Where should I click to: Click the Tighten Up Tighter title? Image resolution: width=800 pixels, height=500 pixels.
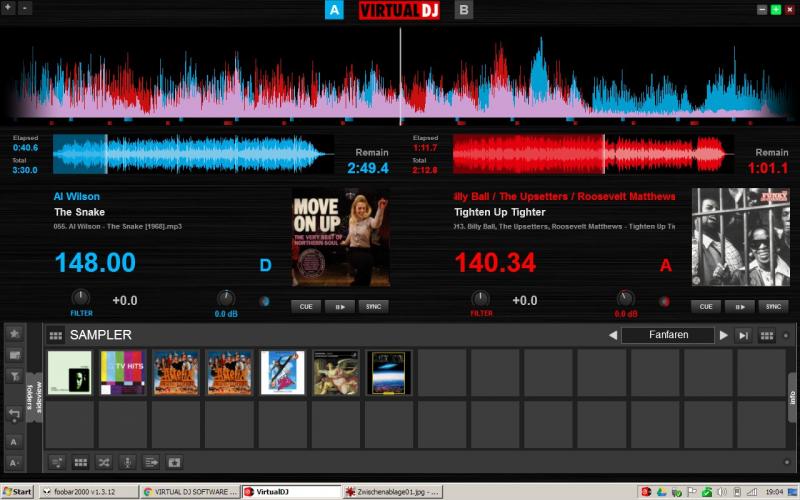point(500,212)
